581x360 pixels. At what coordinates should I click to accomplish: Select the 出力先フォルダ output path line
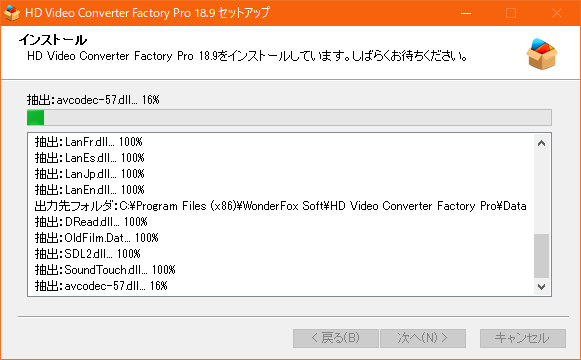280,206
